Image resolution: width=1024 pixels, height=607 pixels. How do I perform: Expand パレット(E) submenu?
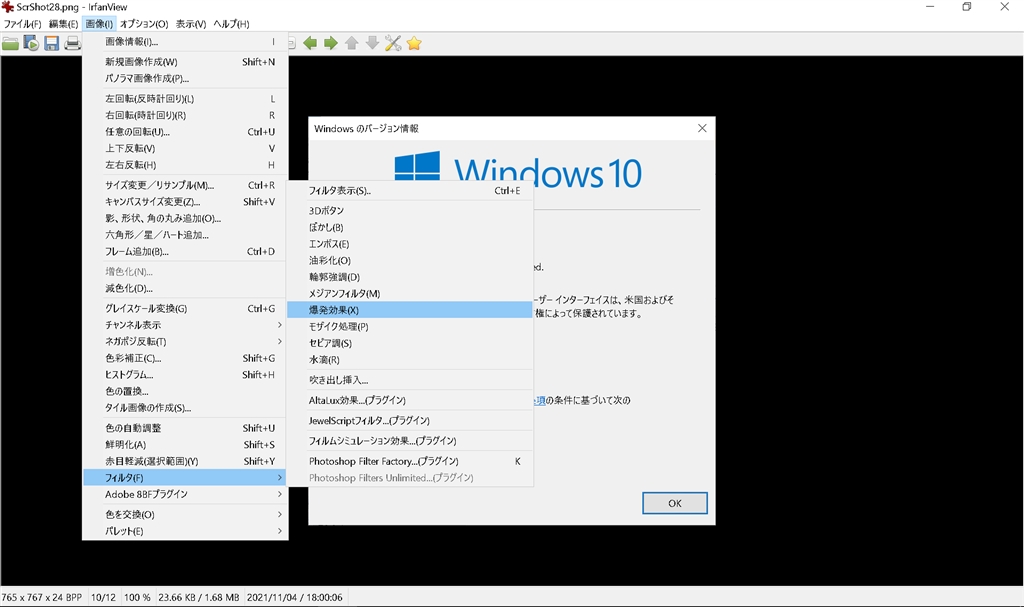pos(185,531)
